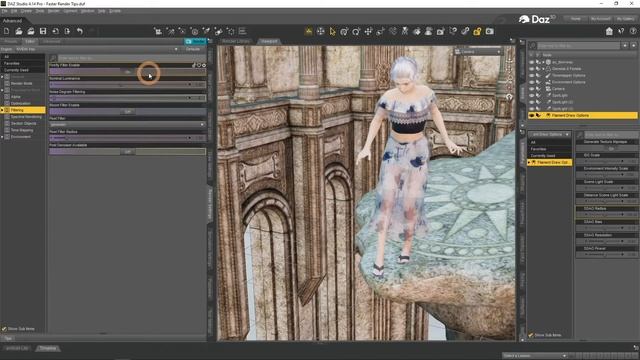Toggle visibility of Environment Options node

[x=531, y=82]
